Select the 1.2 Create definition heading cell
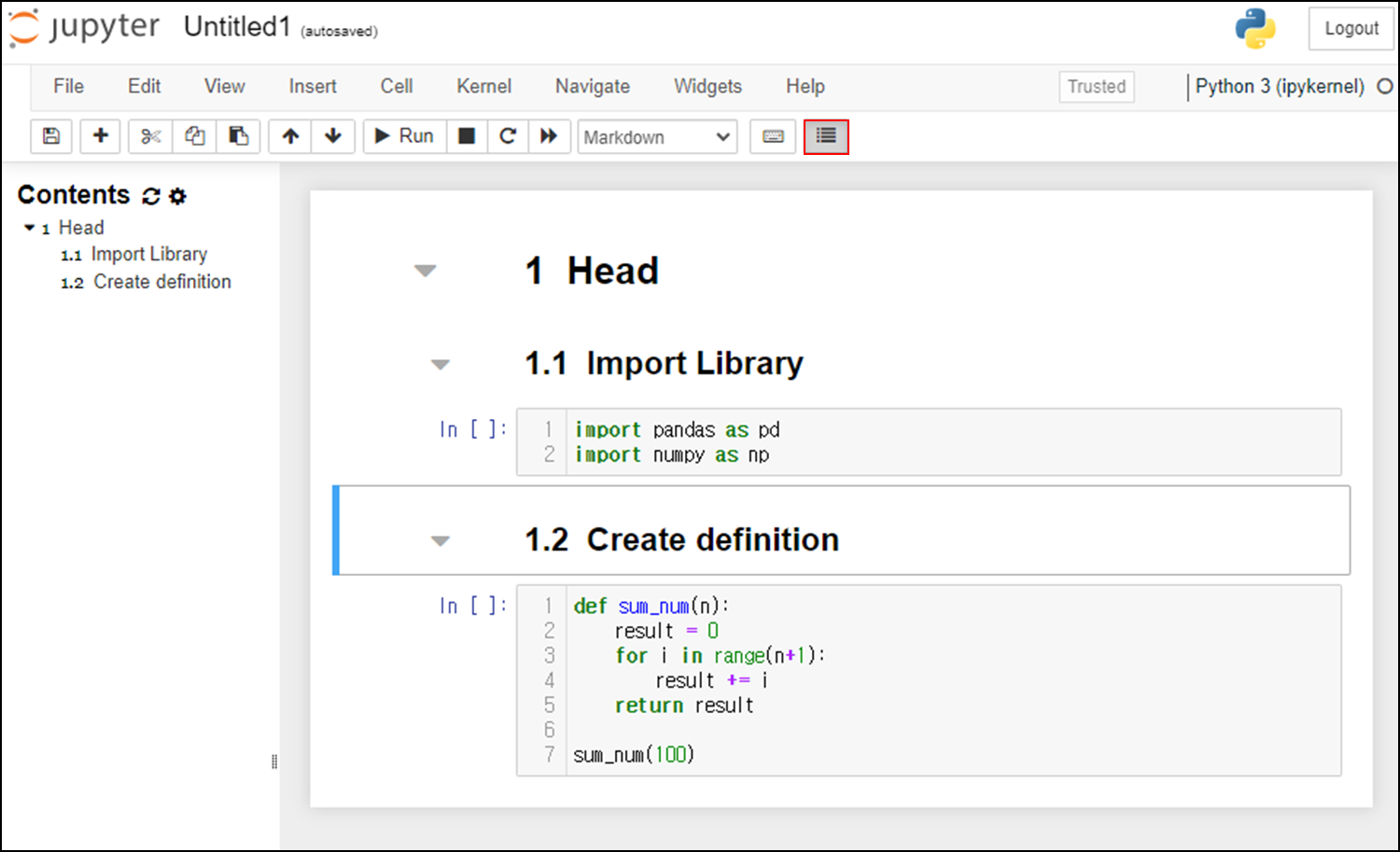The width and height of the screenshot is (1400, 852). coord(841,530)
